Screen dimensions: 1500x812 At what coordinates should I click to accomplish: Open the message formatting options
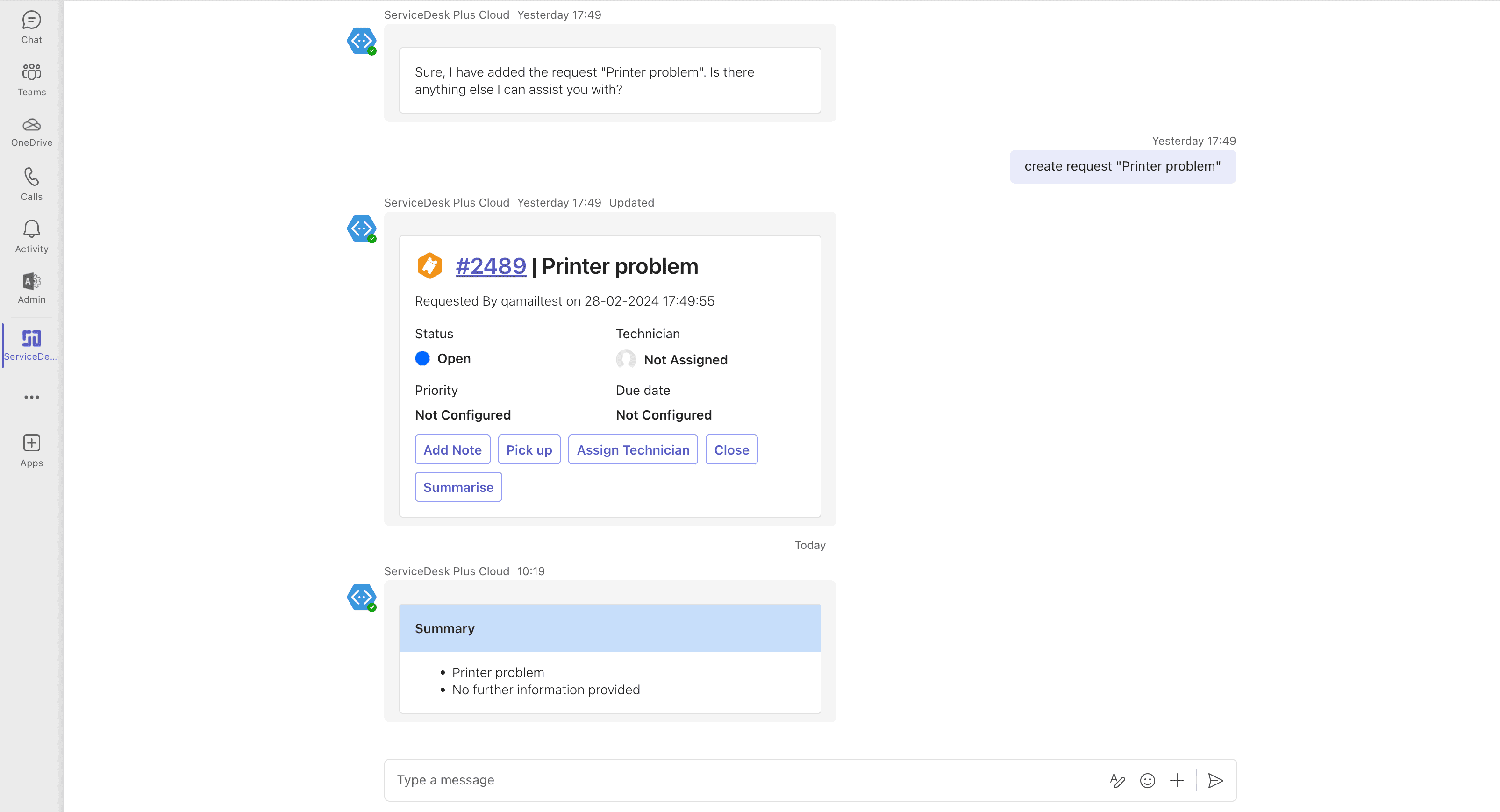[x=1117, y=781]
